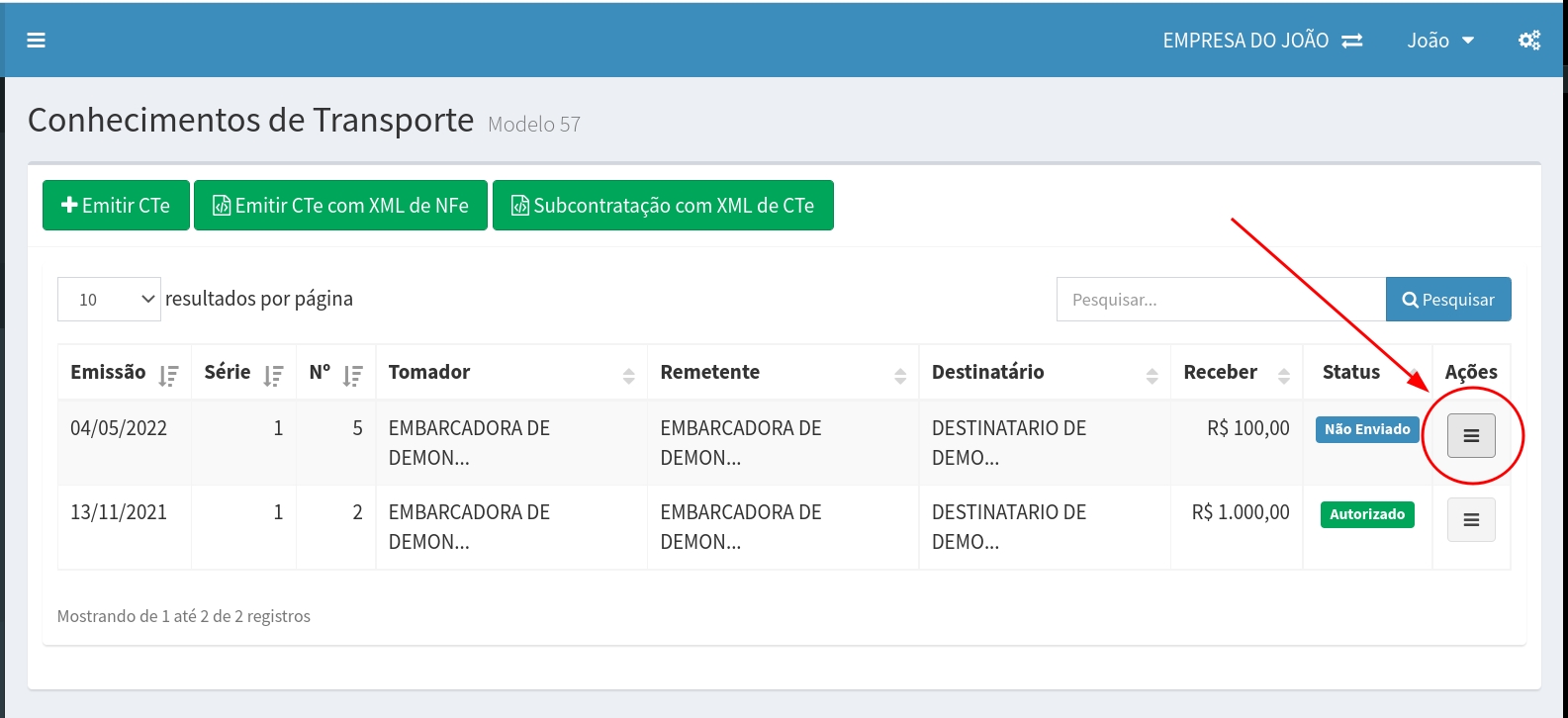
Task: Open the results per page dropdown
Action: coord(109,300)
